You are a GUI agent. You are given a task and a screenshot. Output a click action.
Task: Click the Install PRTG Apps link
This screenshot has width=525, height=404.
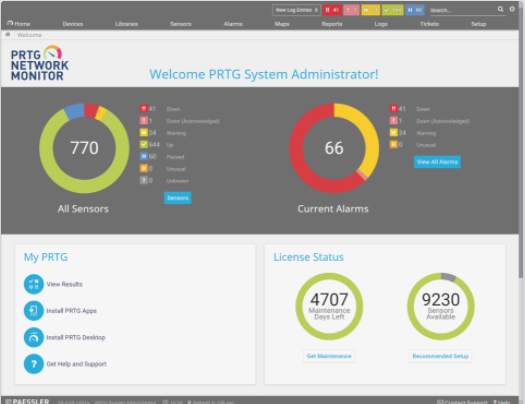click(72, 311)
